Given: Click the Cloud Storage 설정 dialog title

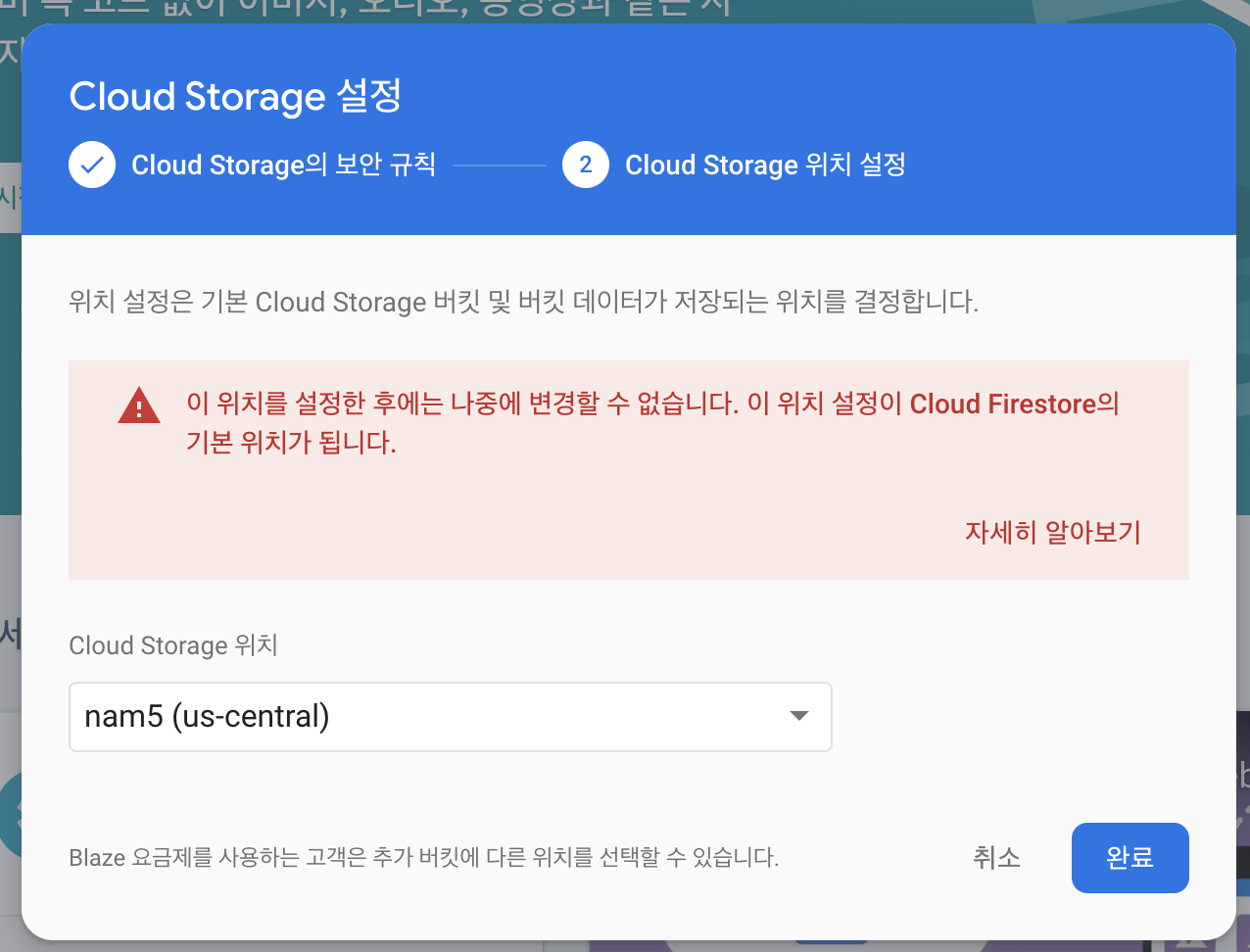Looking at the screenshot, I should (x=236, y=96).
